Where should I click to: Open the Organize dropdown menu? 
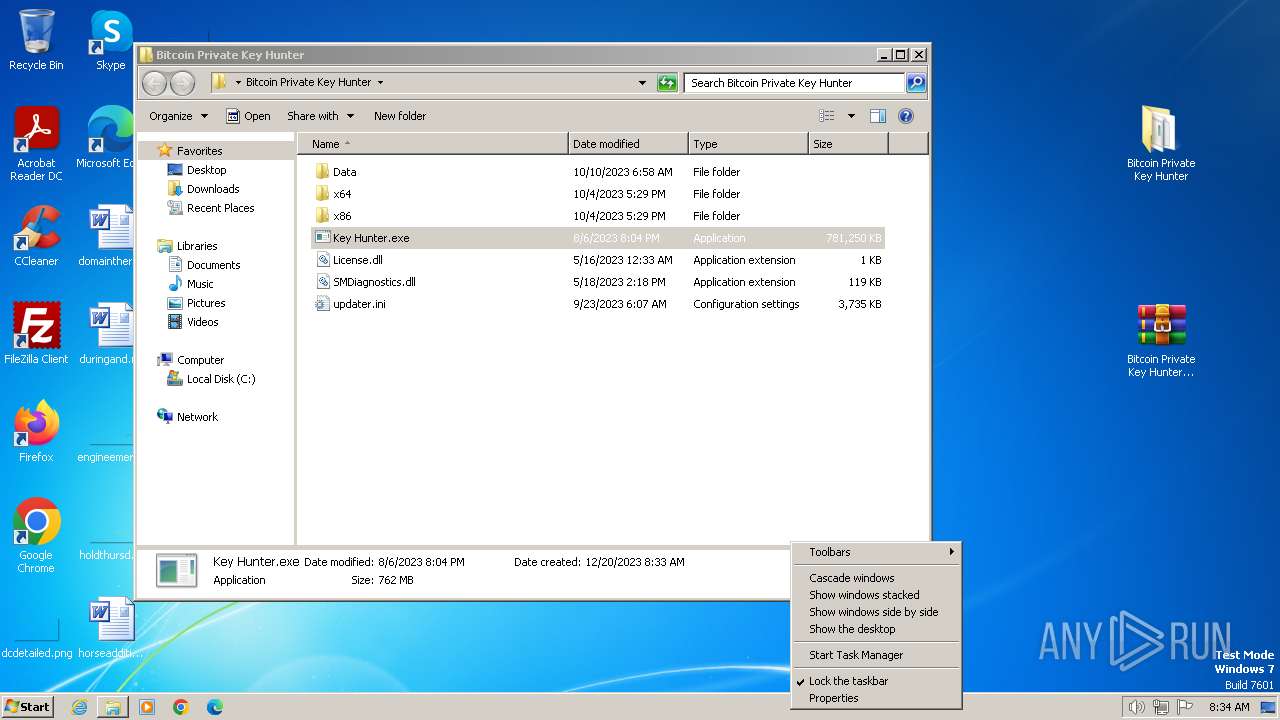tap(178, 116)
